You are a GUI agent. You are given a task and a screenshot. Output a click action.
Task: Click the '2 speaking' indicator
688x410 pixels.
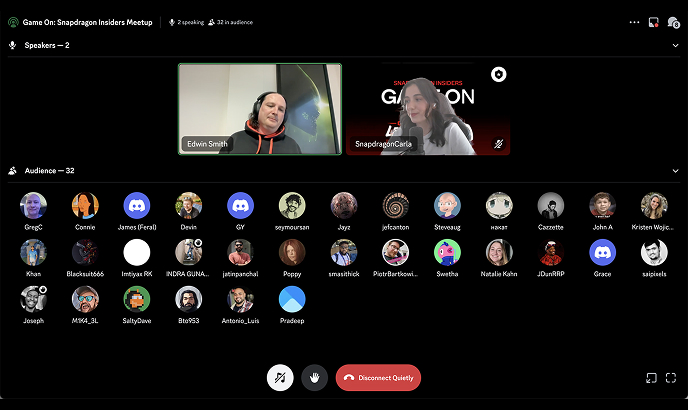click(187, 22)
